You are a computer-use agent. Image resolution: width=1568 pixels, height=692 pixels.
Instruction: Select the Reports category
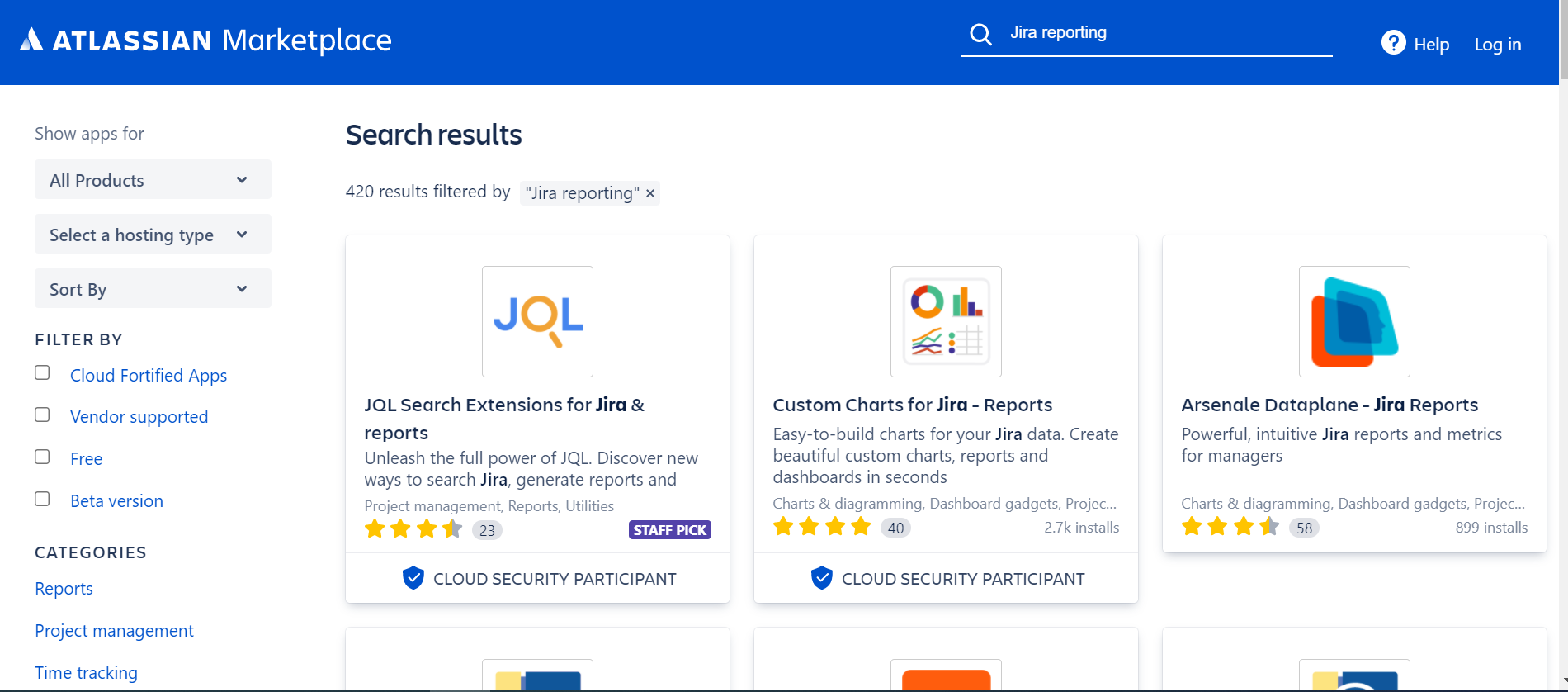64,589
